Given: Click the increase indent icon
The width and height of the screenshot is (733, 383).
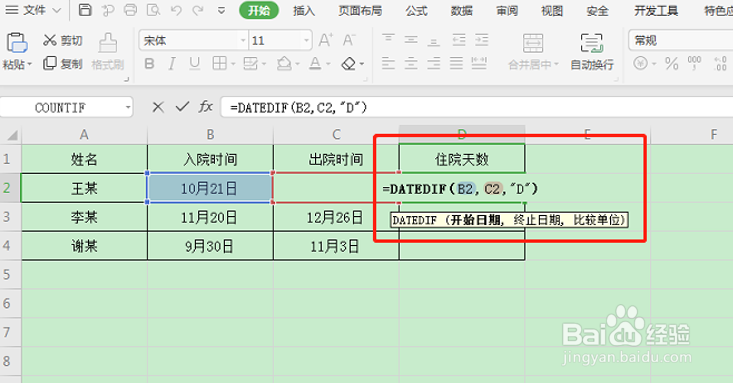Looking at the screenshot, I should coord(481,40).
